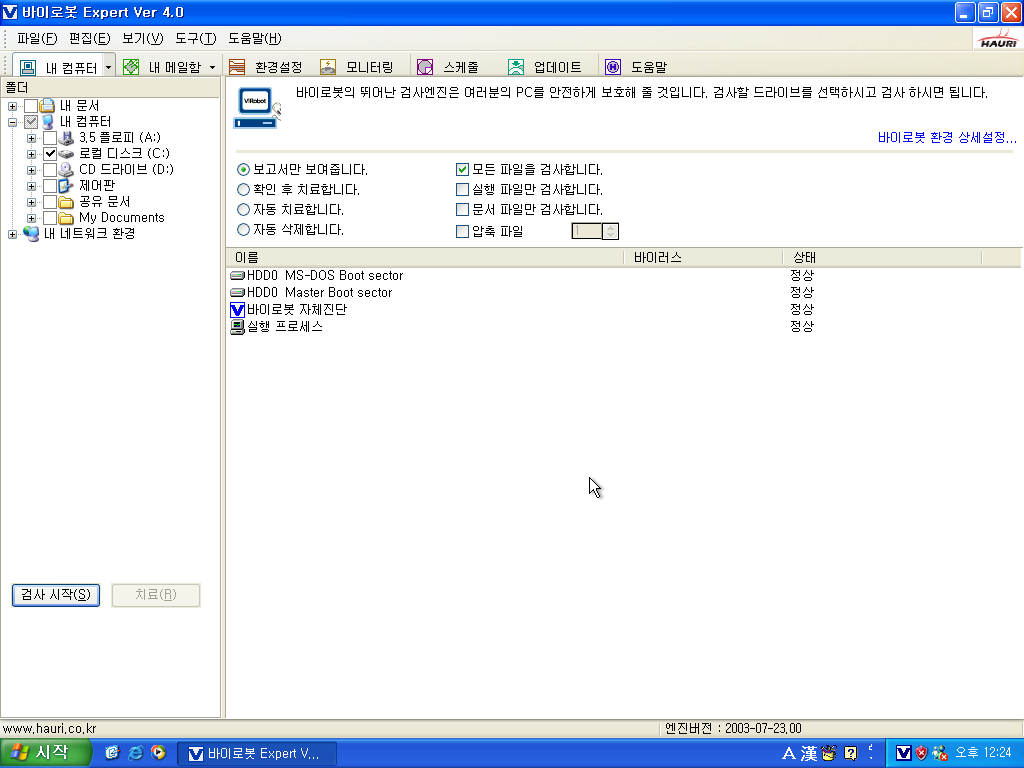Collapse the 내 컴퓨터 tree node
This screenshot has width=1024, height=768.
[12, 122]
